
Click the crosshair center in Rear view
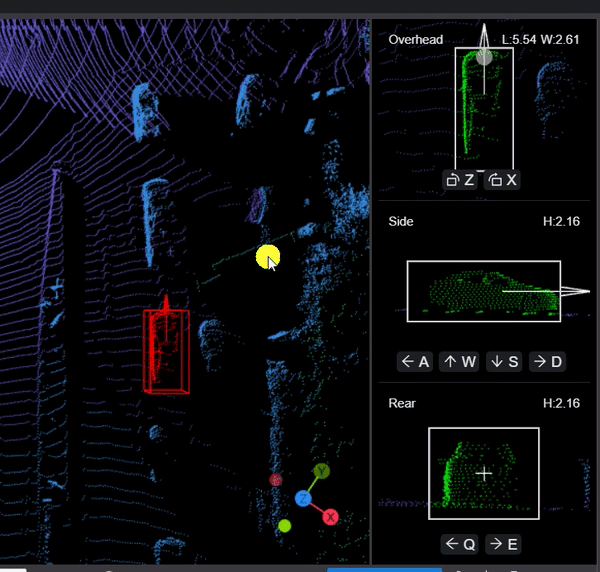point(484,473)
